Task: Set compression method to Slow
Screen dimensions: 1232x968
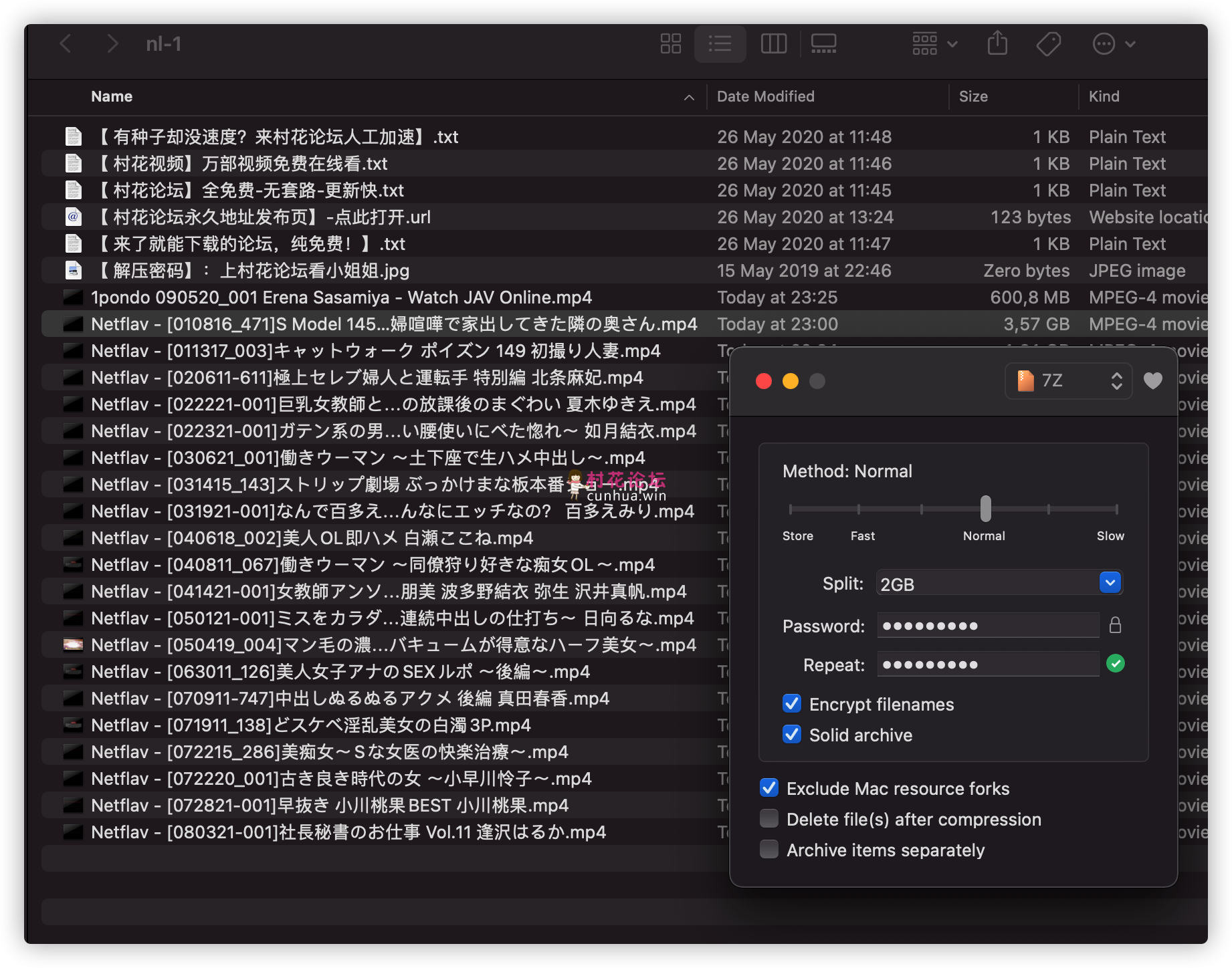Action: point(1116,509)
